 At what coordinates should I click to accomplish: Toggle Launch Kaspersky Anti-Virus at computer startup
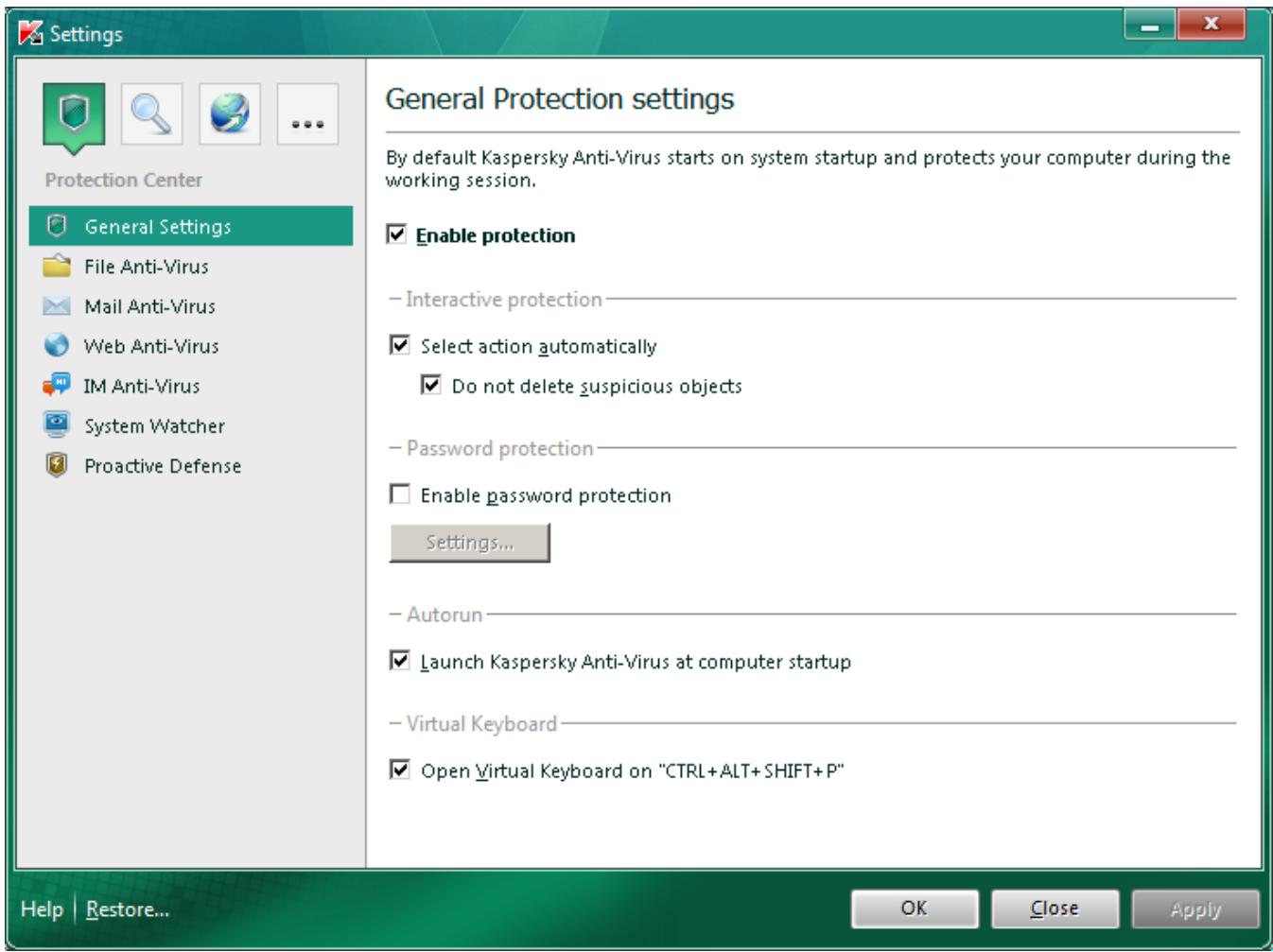click(x=400, y=661)
